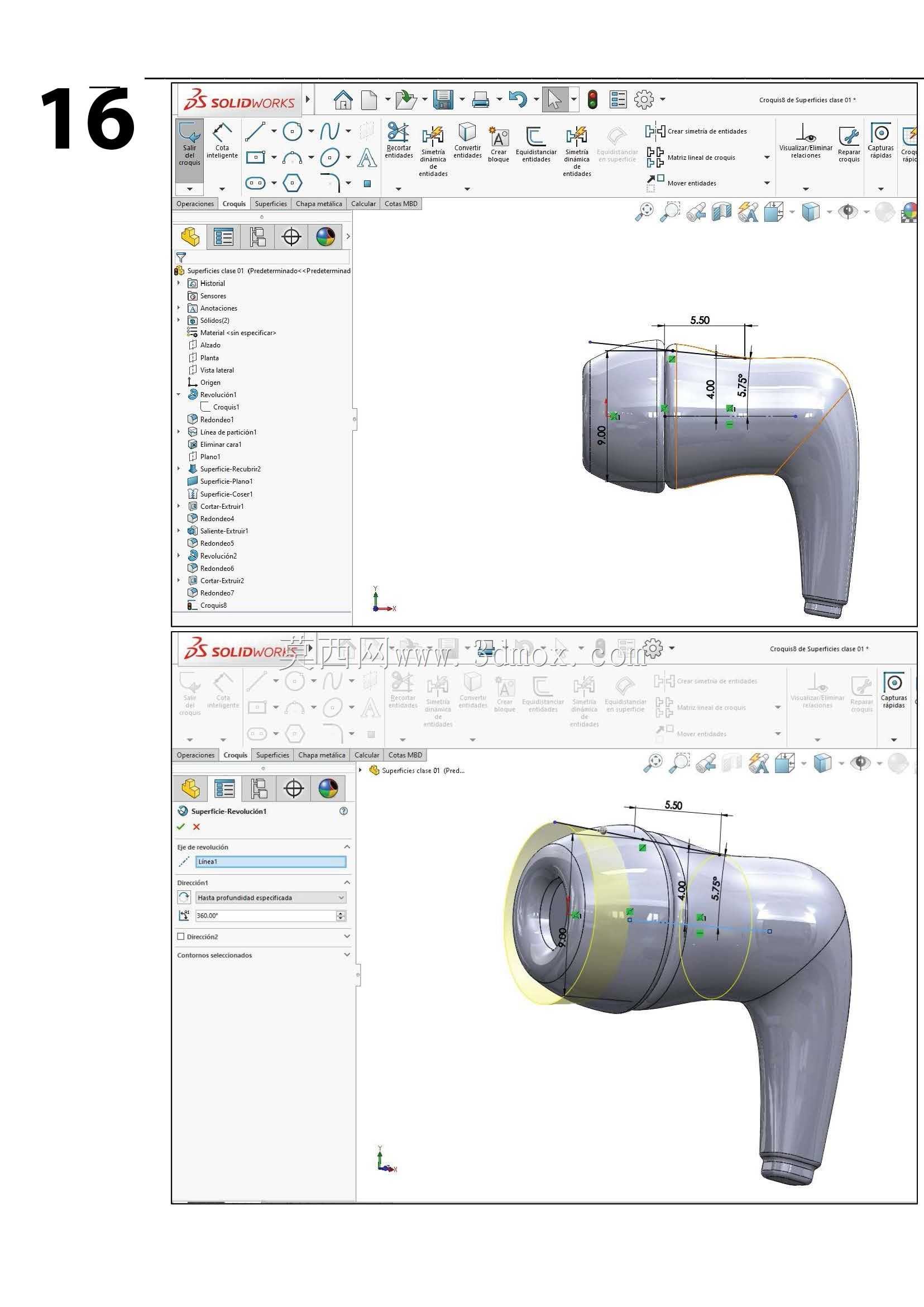Click the sketch Fillet tool in upper window
924x1307 pixels.
pyautogui.click(x=330, y=183)
